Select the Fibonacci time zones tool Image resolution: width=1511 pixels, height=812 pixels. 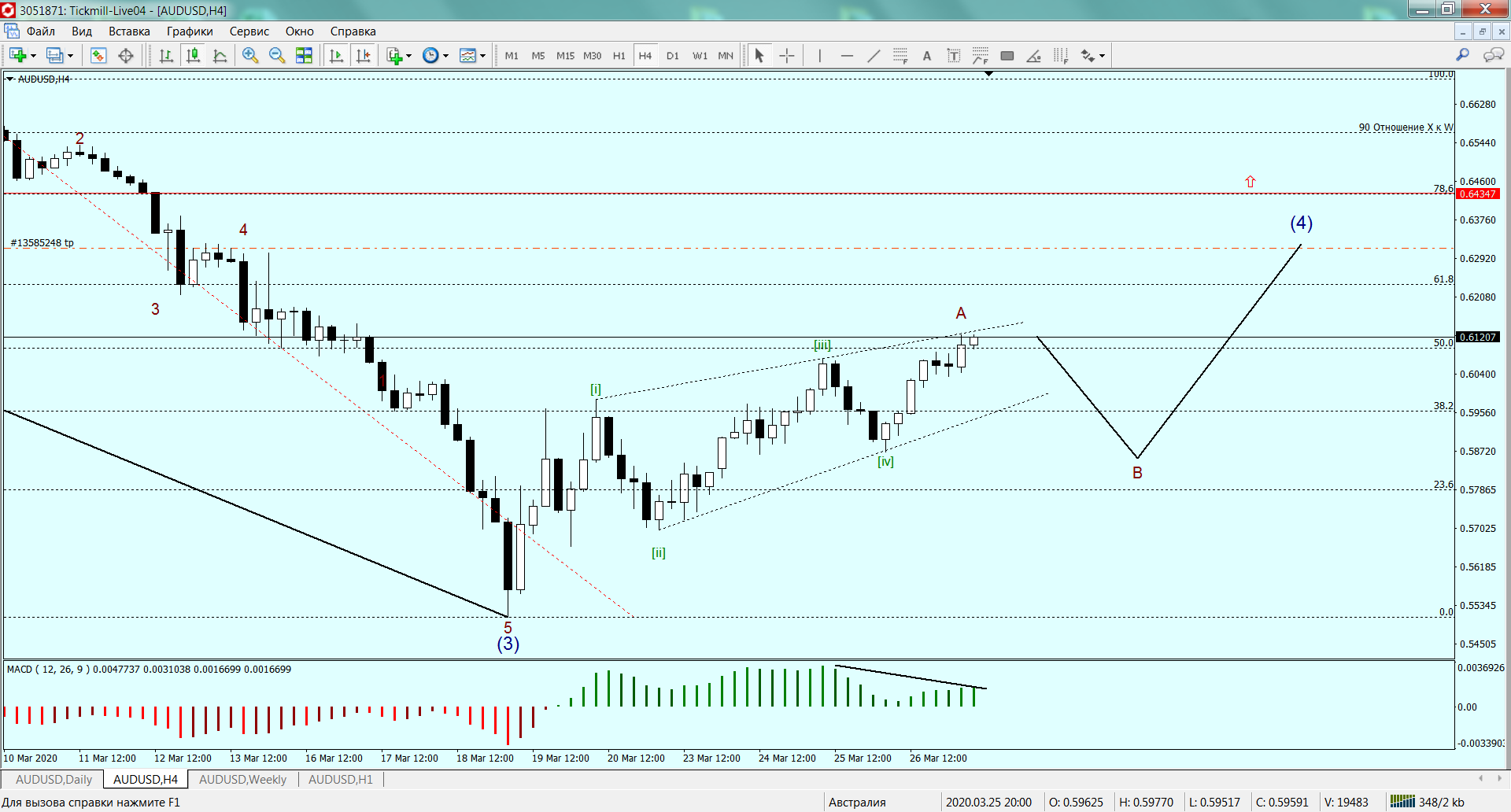[x=1061, y=55]
